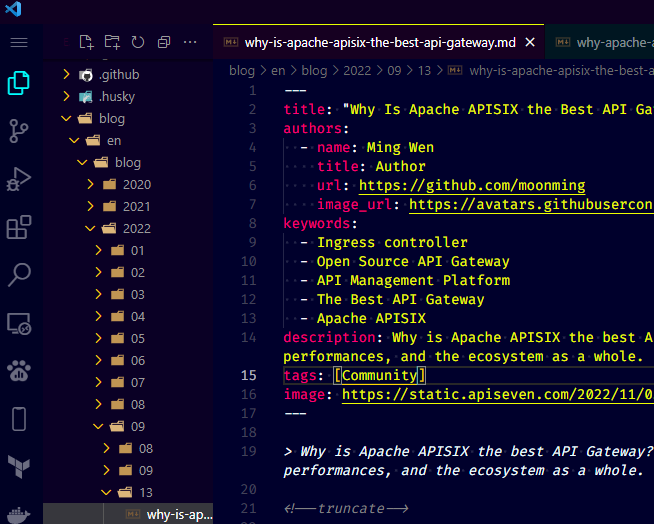The height and width of the screenshot is (524, 654).
Task: Open explorer more actions ellipsis
Action: 190,42
